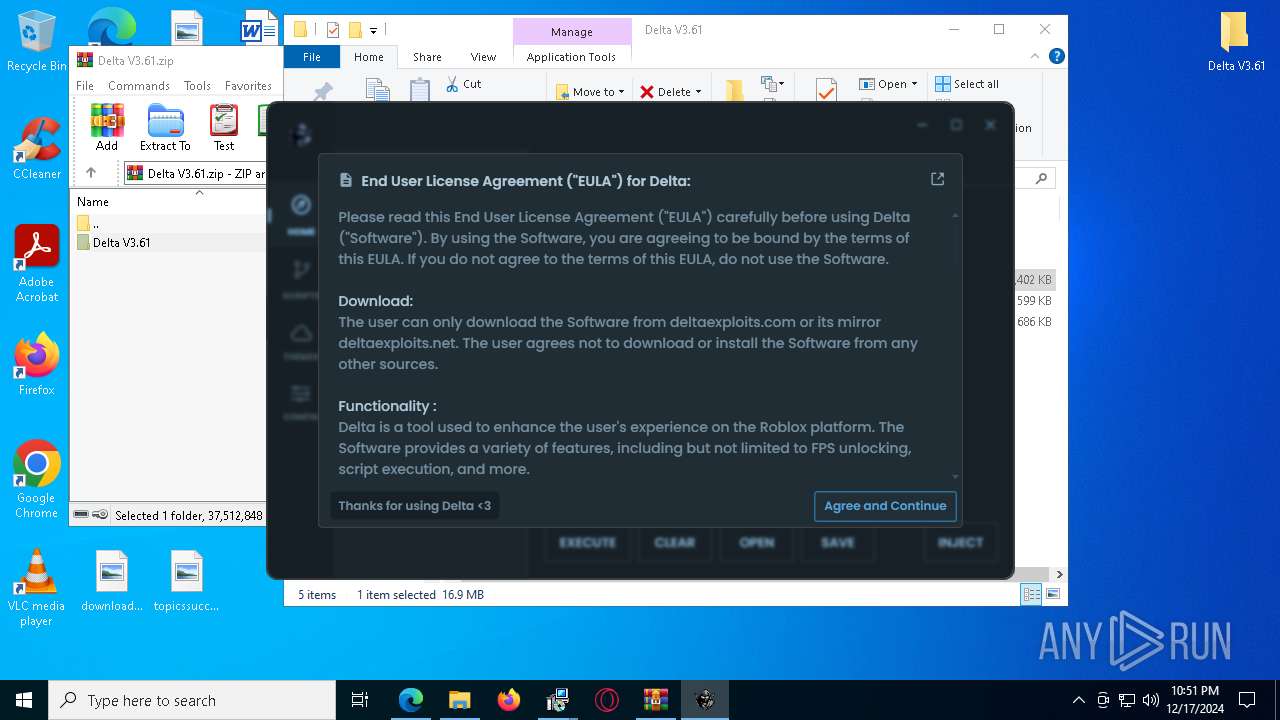The height and width of the screenshot is (720, 1280).
Task: Switch to Home tab in Explorer
Action: coord(369,57)
